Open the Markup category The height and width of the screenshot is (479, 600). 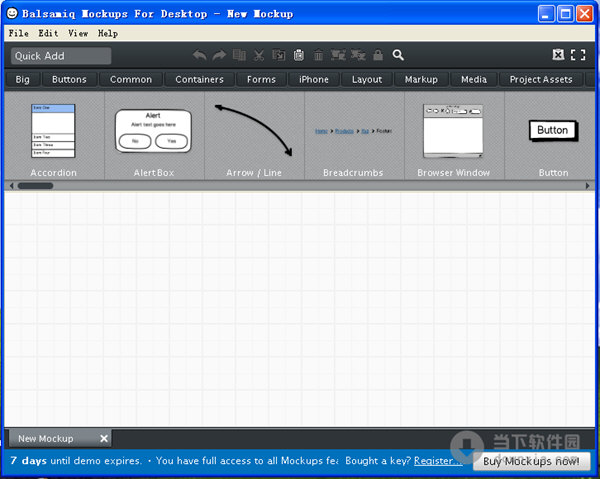tap(421, 80)
